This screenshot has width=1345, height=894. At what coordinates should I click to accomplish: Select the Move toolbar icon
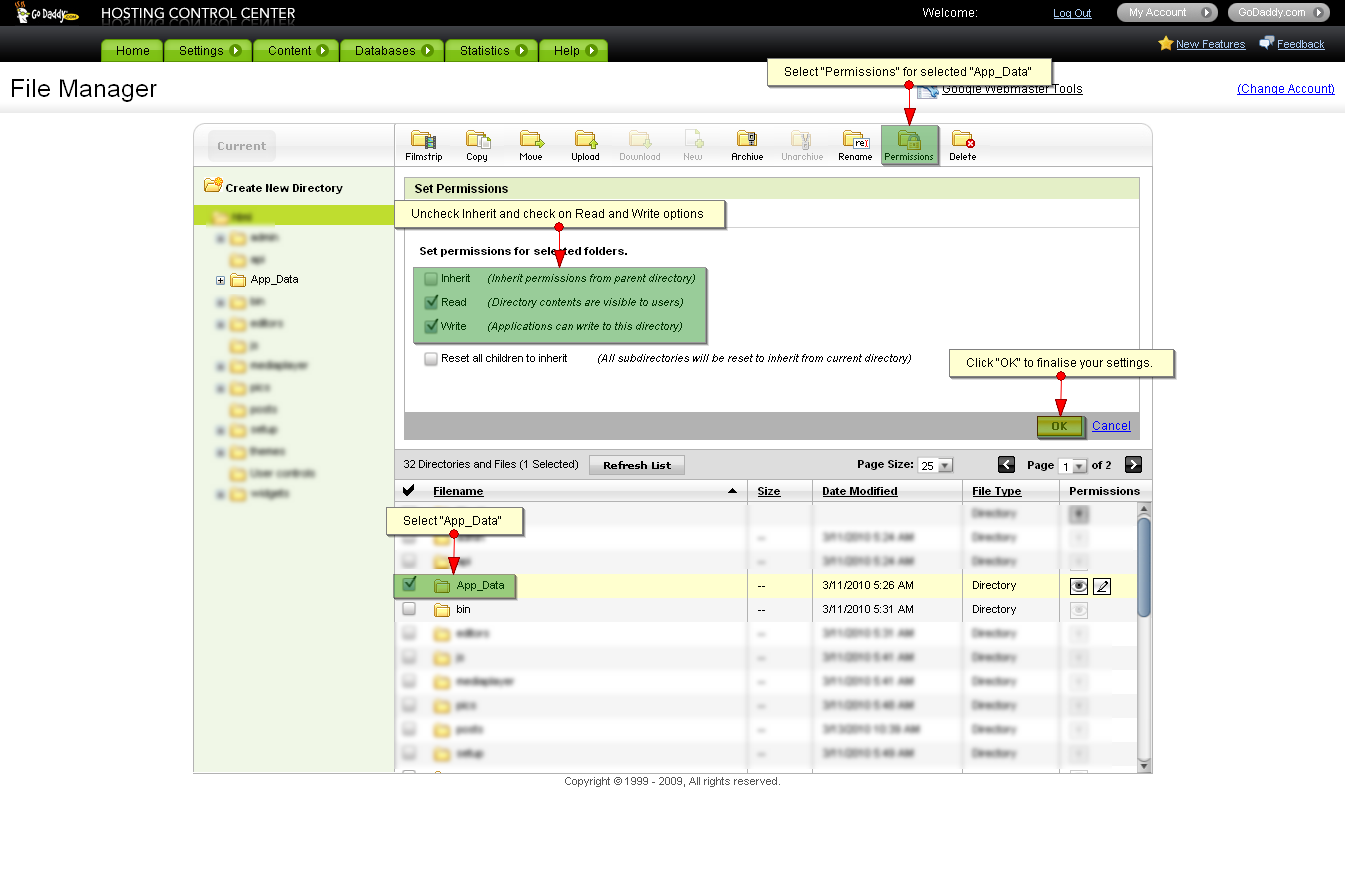click(531, 141)
